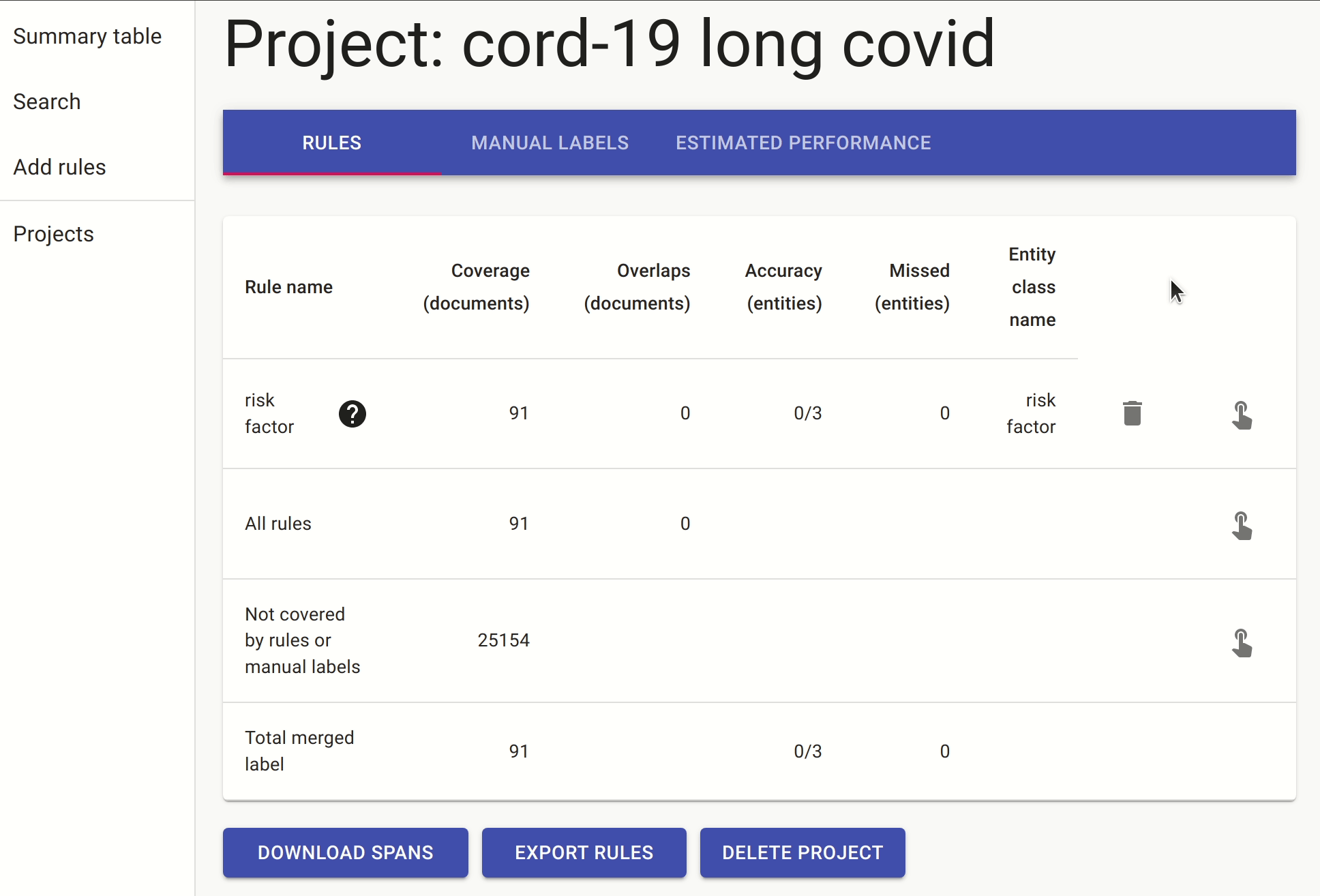
Task: Click the Accuracy (entities) column header
Action: tap(783, 287)
